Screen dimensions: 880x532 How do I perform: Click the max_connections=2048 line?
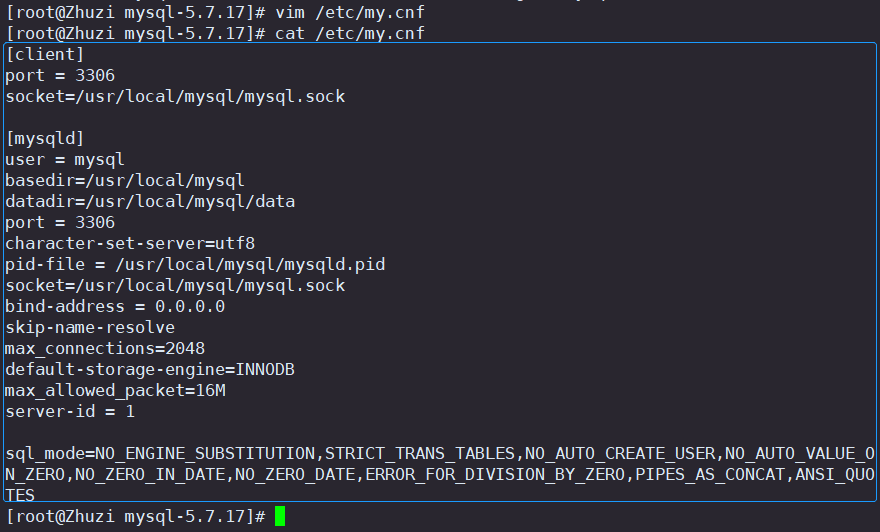tap(105, 349)
